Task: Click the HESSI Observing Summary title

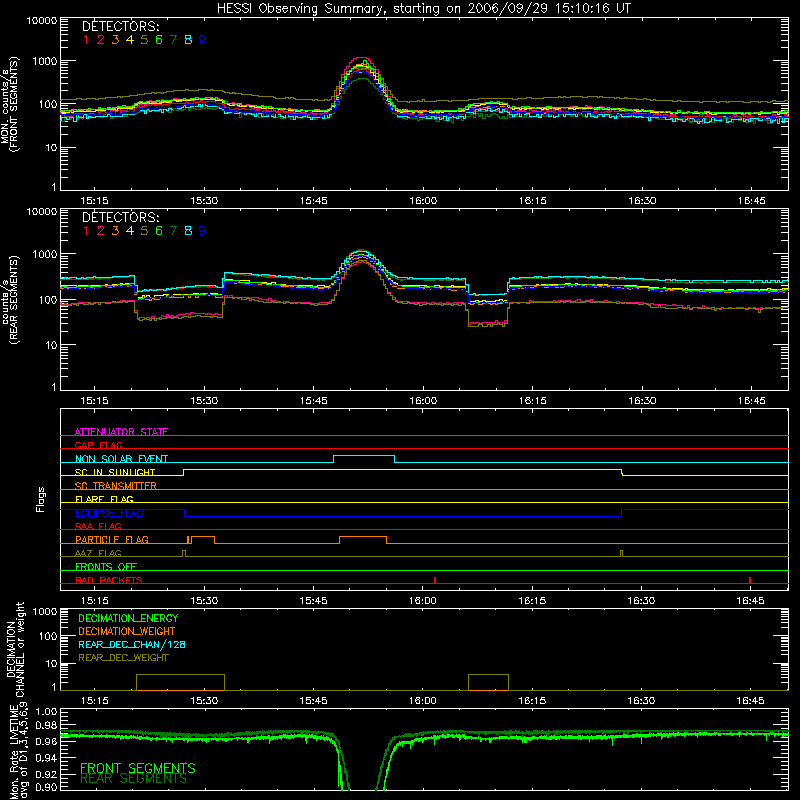Action: [423, 8]
